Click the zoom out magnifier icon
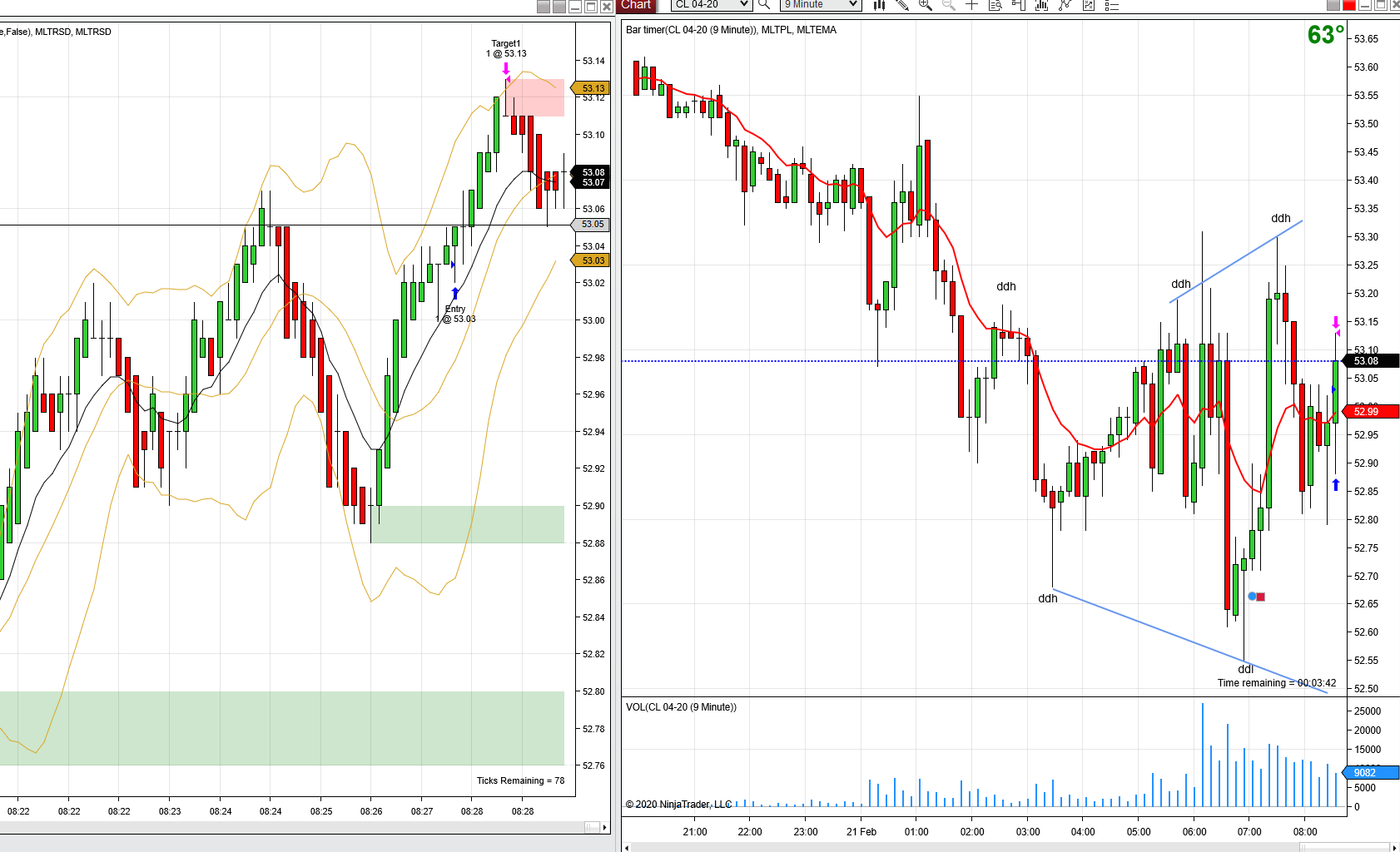Image resolution: width=1400 pixels, height=852 pixels. coord(948,5)
